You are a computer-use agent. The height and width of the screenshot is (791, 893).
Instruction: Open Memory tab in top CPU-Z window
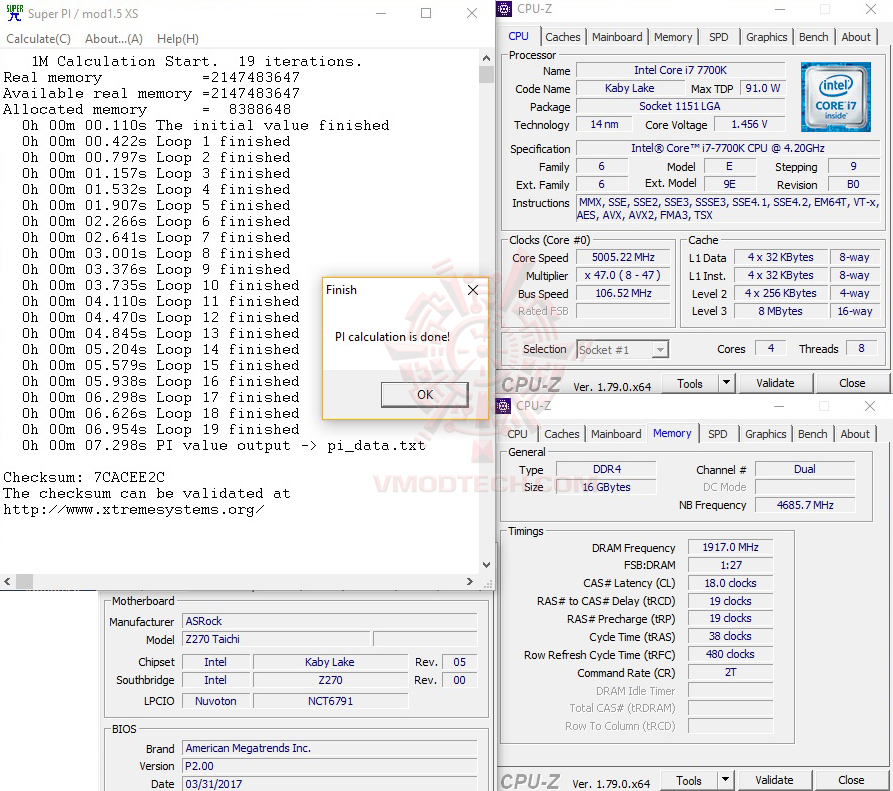coord(673,37)
